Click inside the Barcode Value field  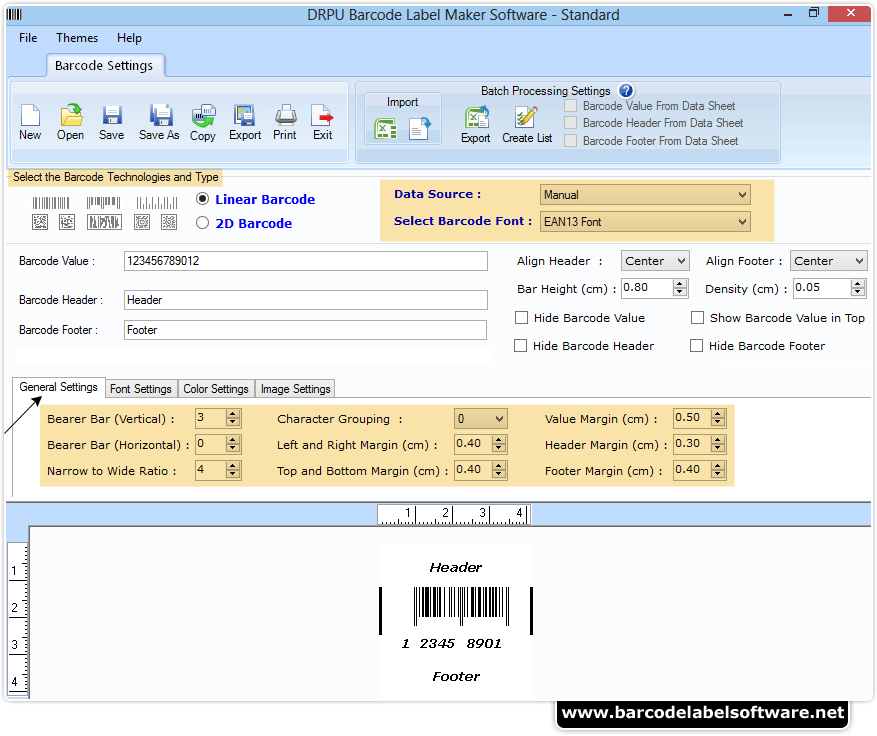300,261
